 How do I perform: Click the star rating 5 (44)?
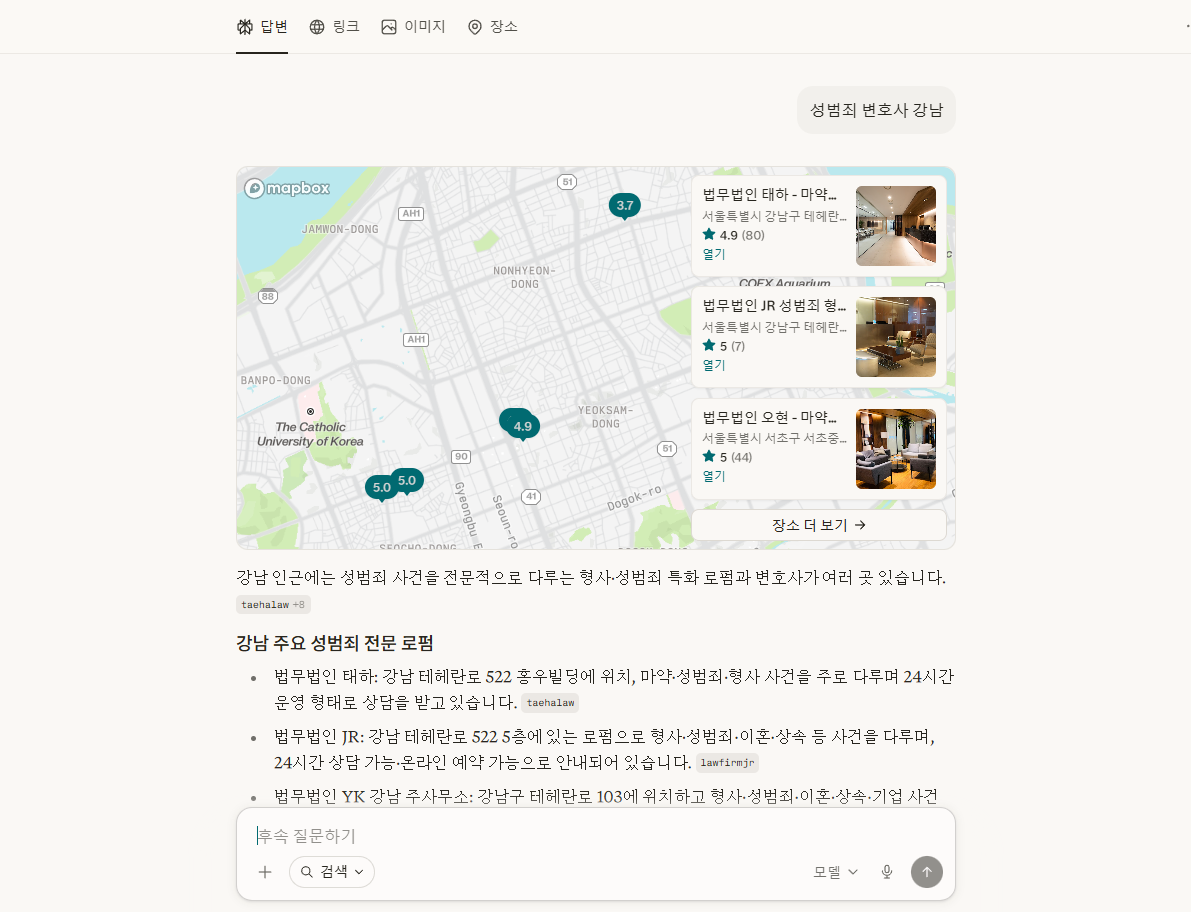[727, 456]
